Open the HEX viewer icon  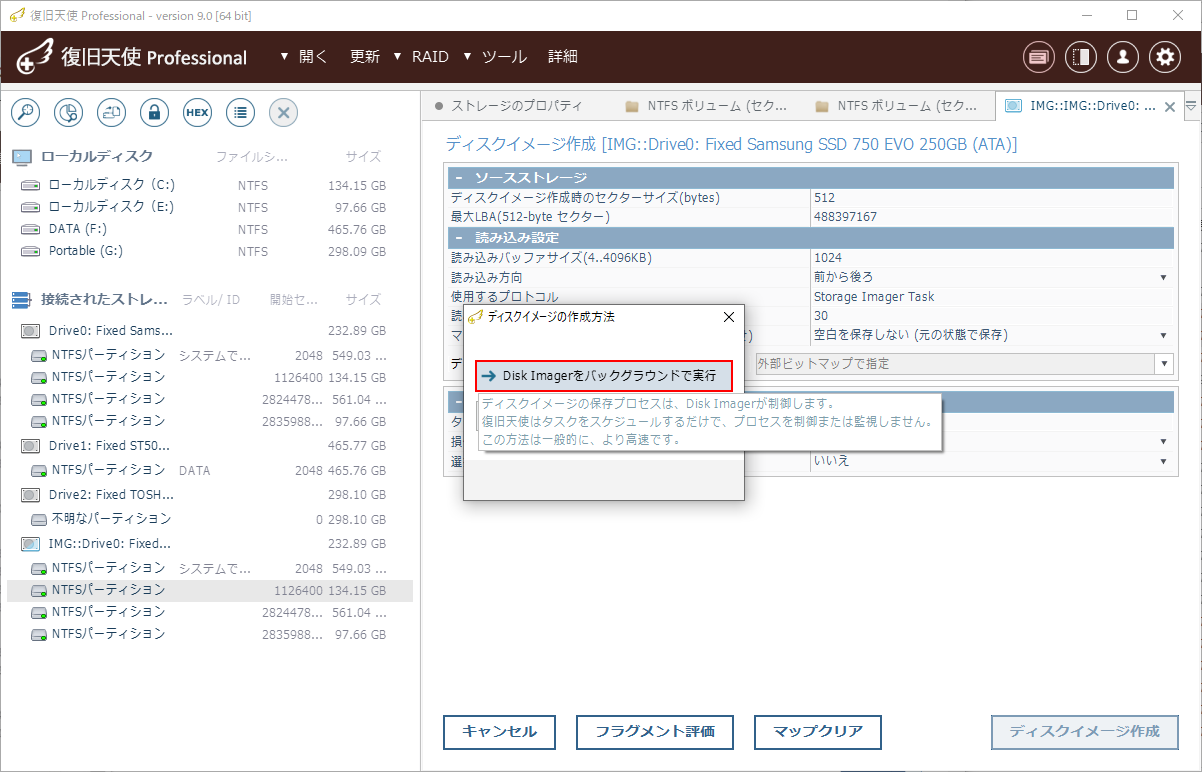[x=197, y=113]
